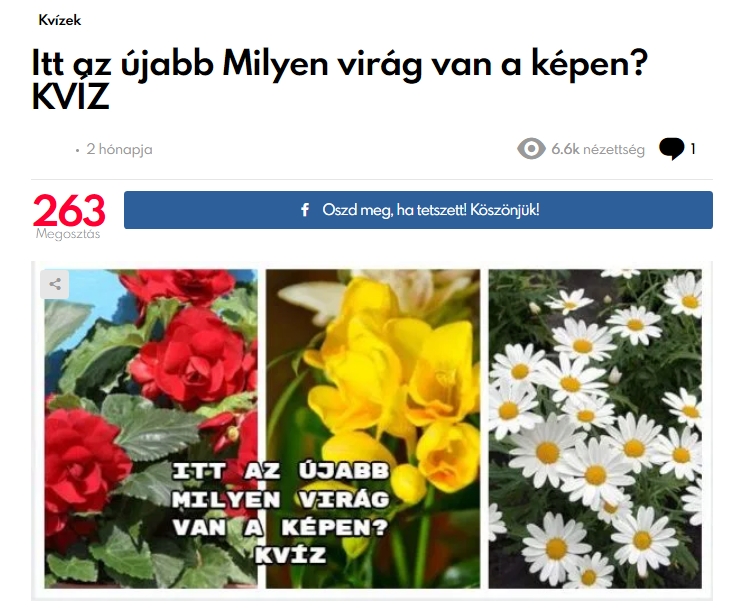Click the Megosztás label under 263
Viewport: 735px width, 610px height.
tap(68, 234)
